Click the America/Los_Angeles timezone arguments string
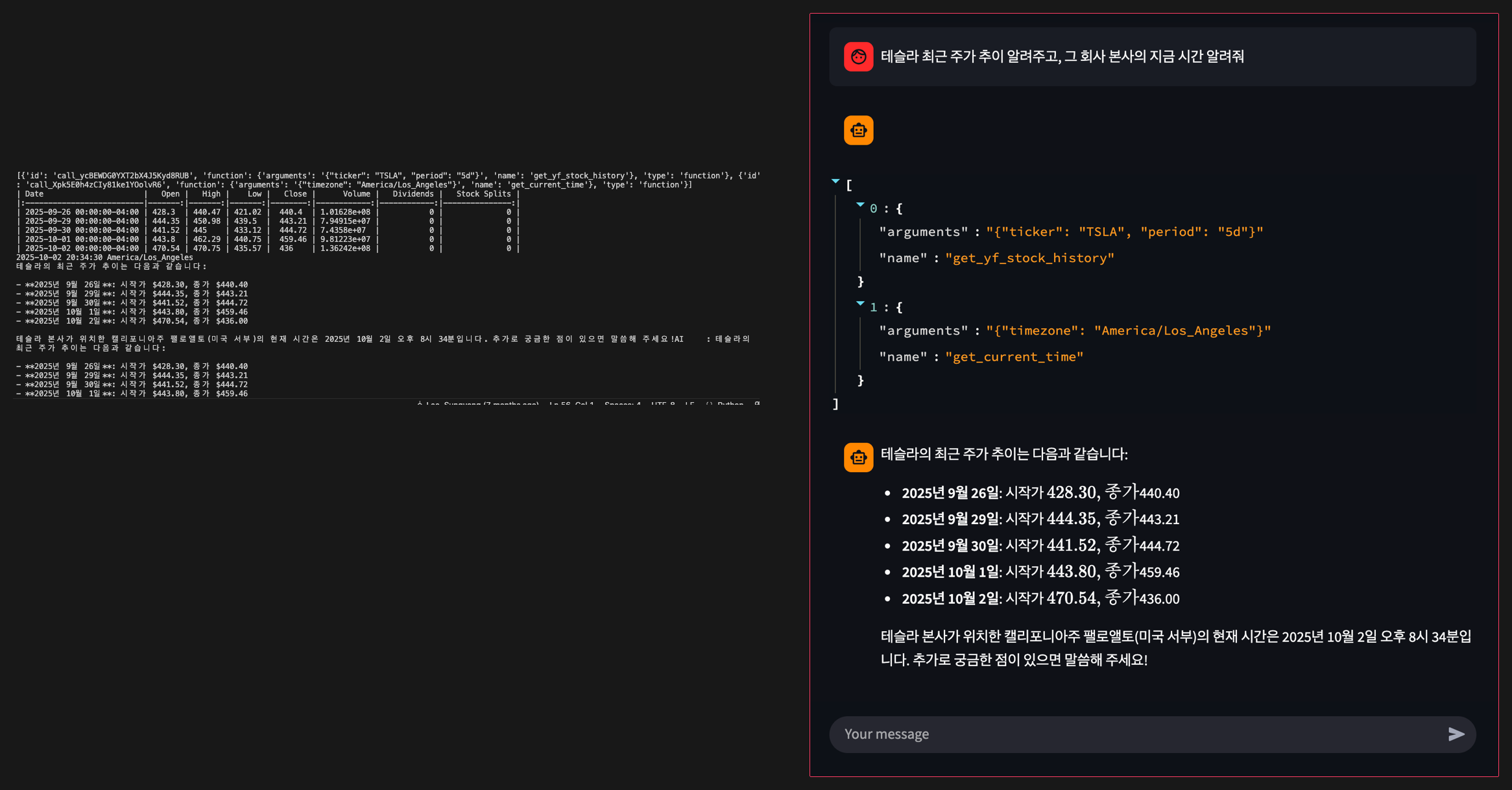 pos(1128,331)
